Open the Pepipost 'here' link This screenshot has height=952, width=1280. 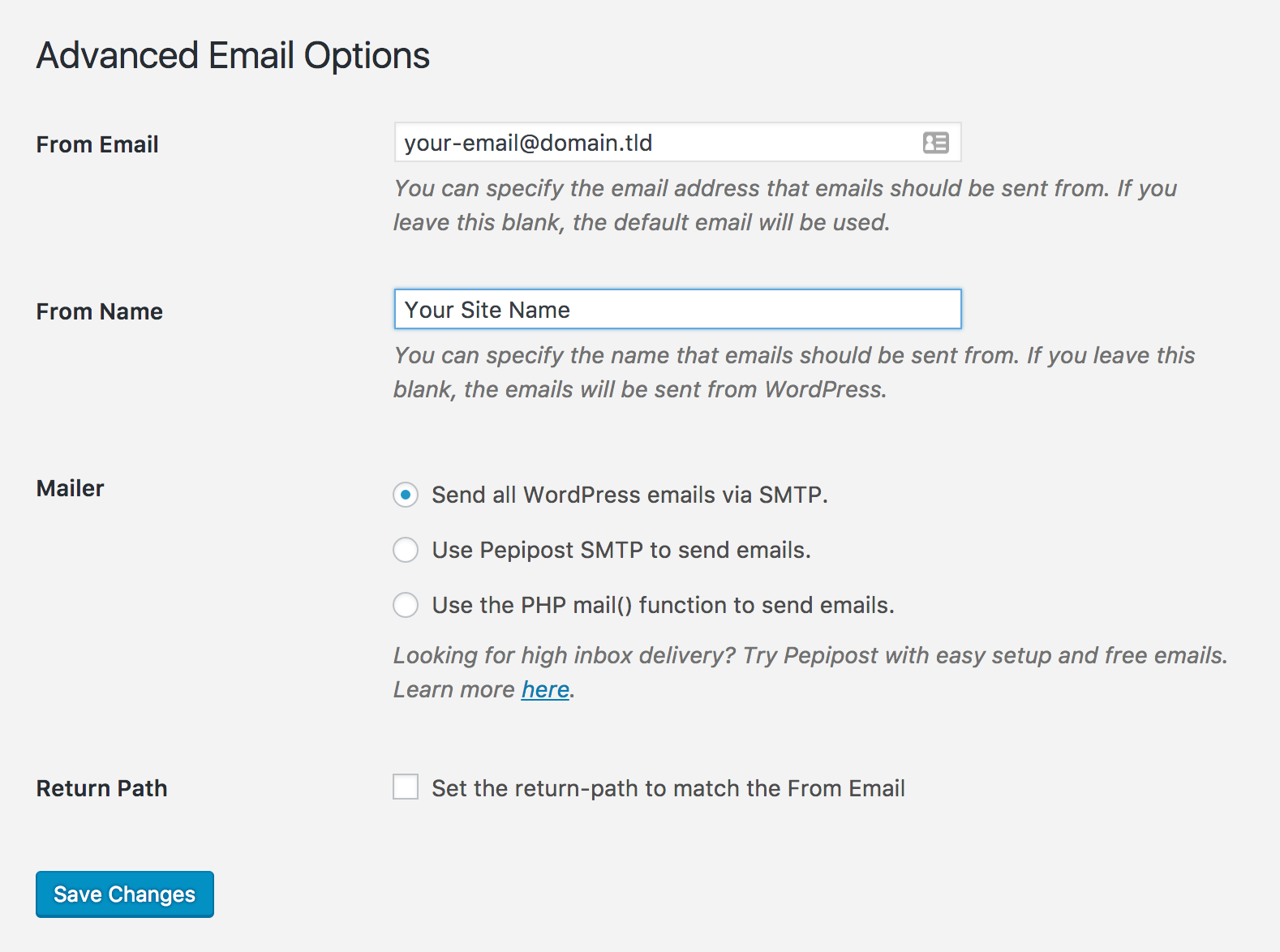[545, 689]
